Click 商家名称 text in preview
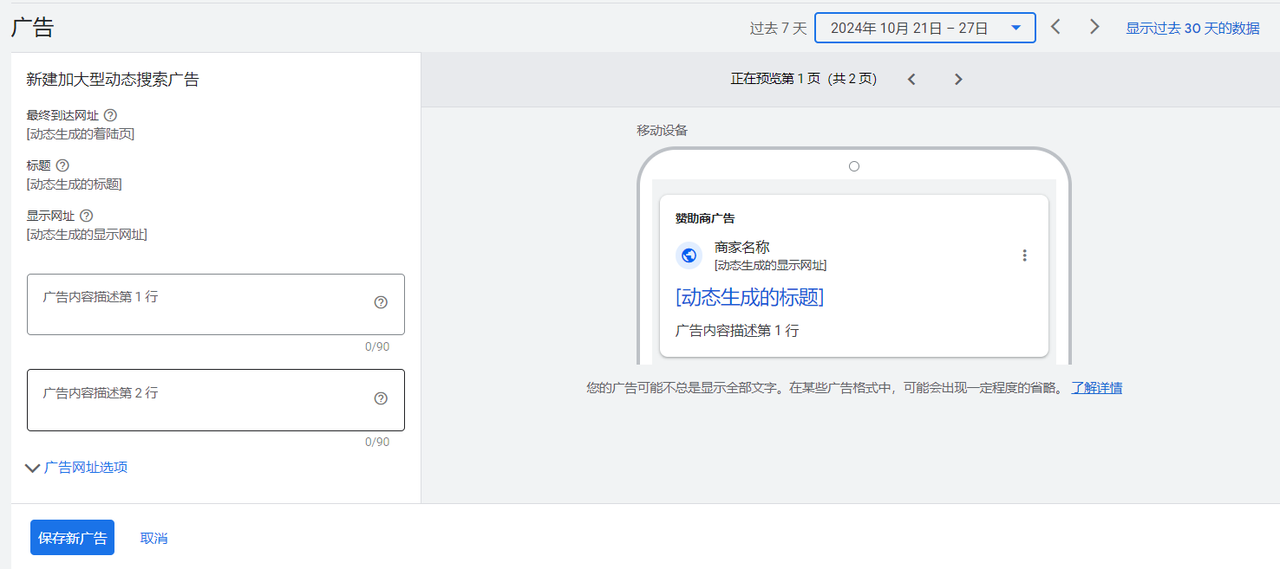This screenshot has height=569, width=1280. (x=742, y=247)
